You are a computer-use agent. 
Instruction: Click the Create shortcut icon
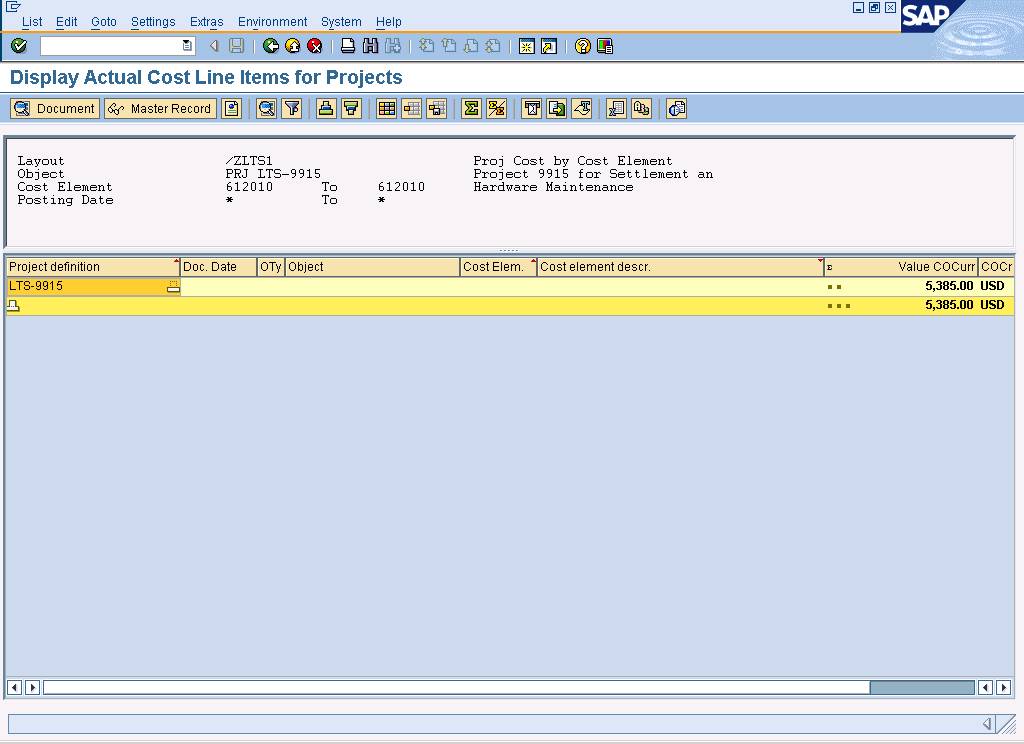coord(549,46)
